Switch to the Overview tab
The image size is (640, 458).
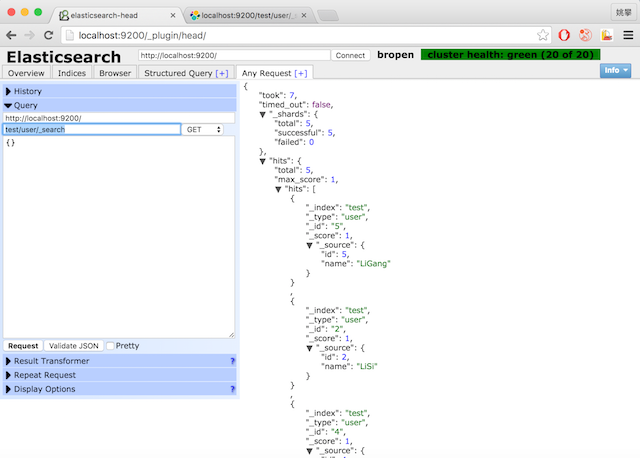click(26, 73)
